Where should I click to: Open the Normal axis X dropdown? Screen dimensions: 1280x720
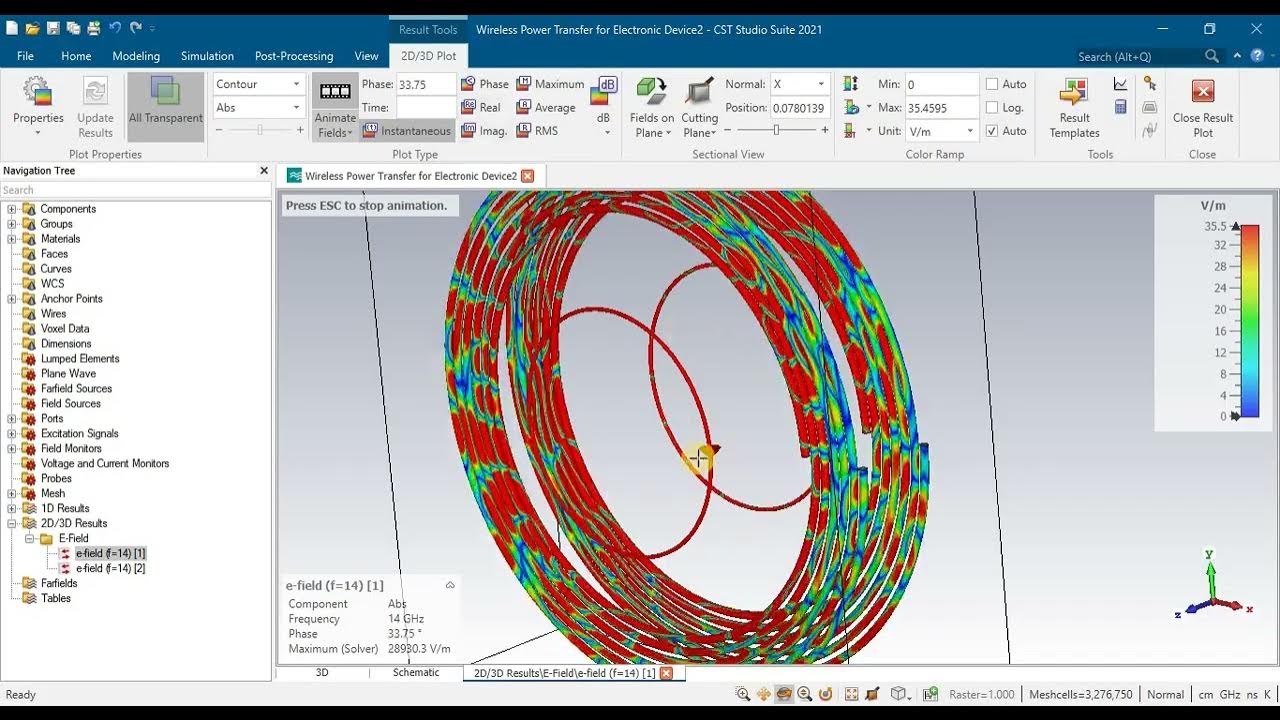tap(799, 84)
